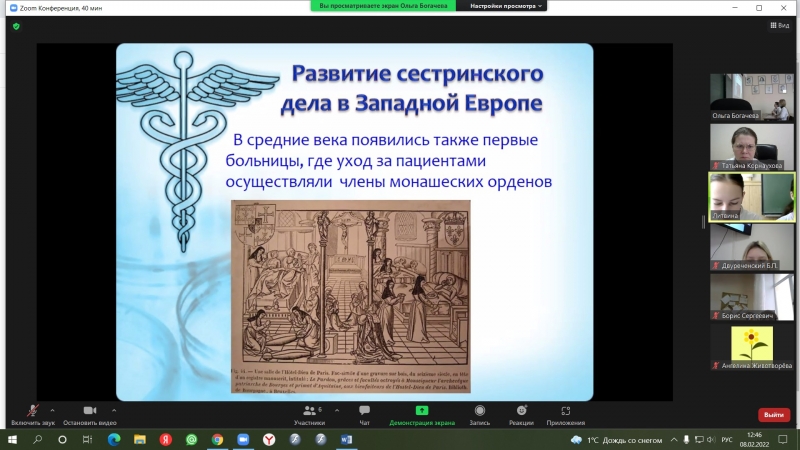Open Task View in taskbar
This screenshot has width=800, height=450.
(x=88, y=439)
